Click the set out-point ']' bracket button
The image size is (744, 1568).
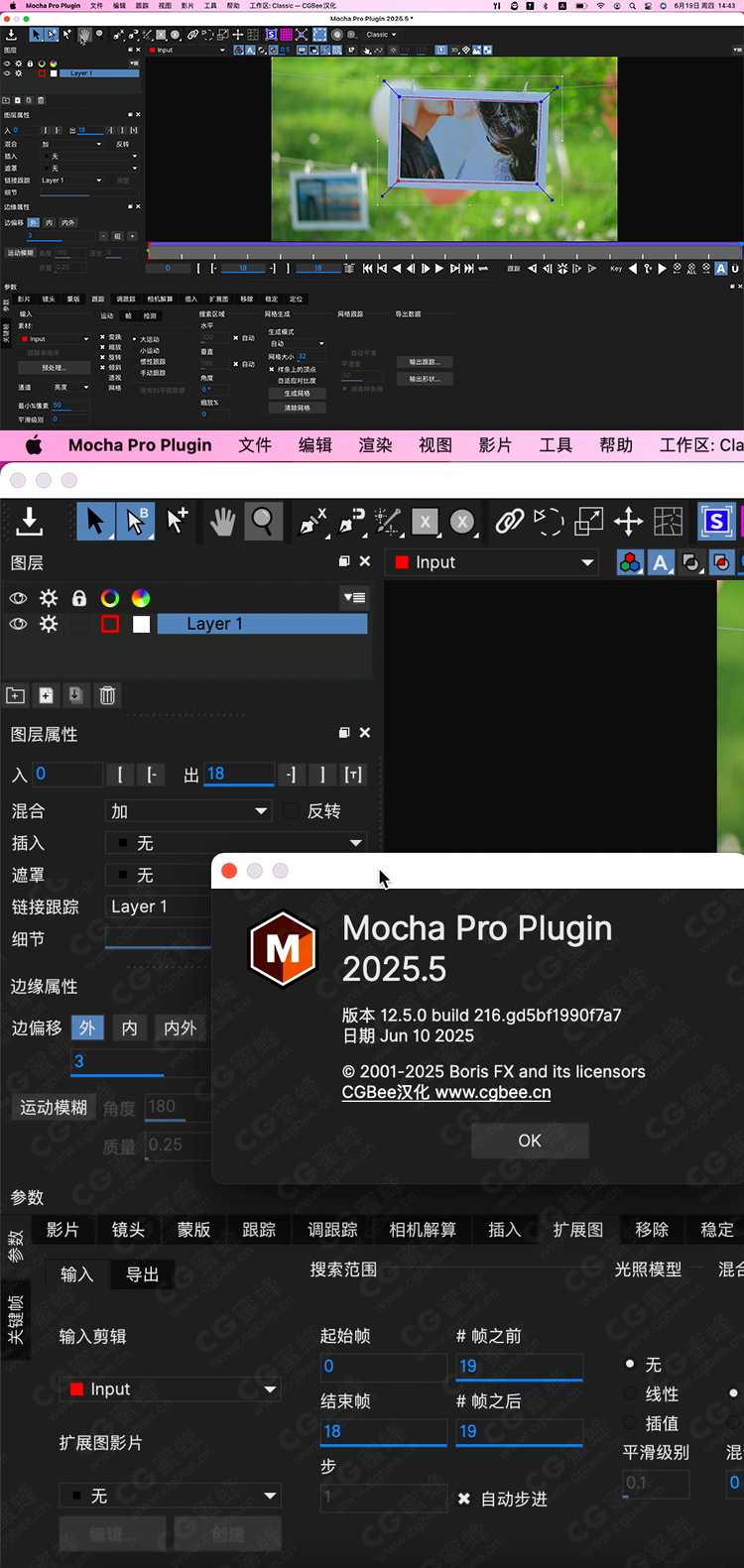click(322, 775)
